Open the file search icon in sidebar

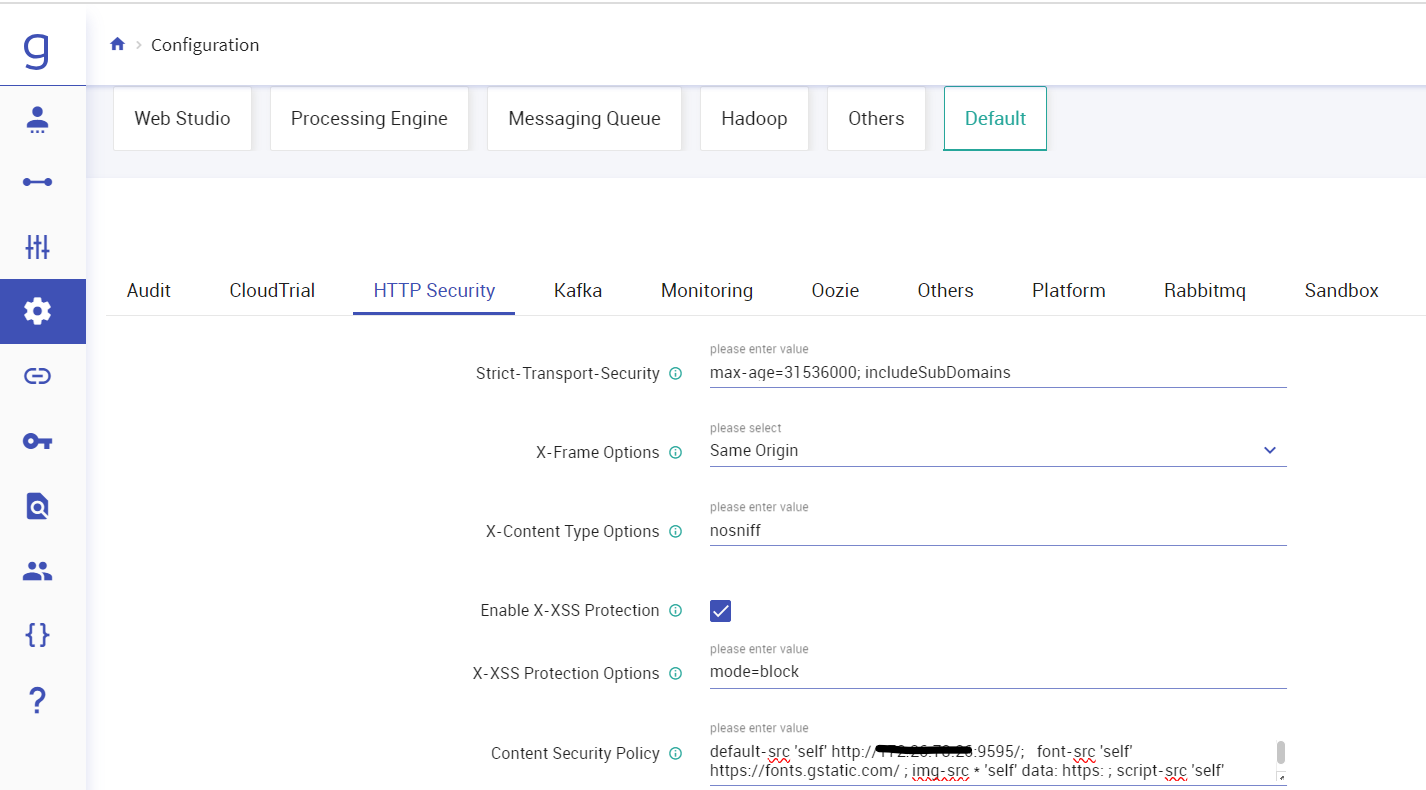(x=37, y=506)
